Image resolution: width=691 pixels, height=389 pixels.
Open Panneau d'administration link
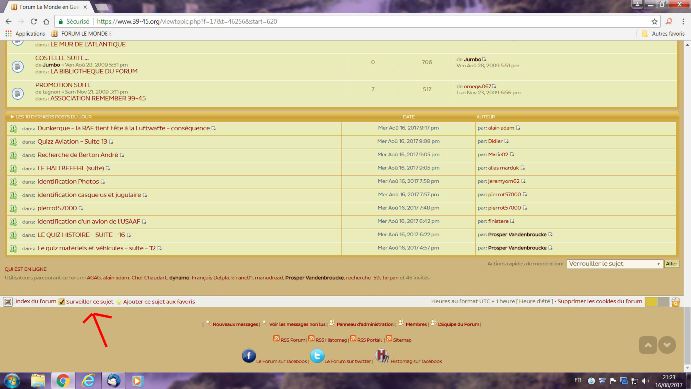[x=364, y=324]
